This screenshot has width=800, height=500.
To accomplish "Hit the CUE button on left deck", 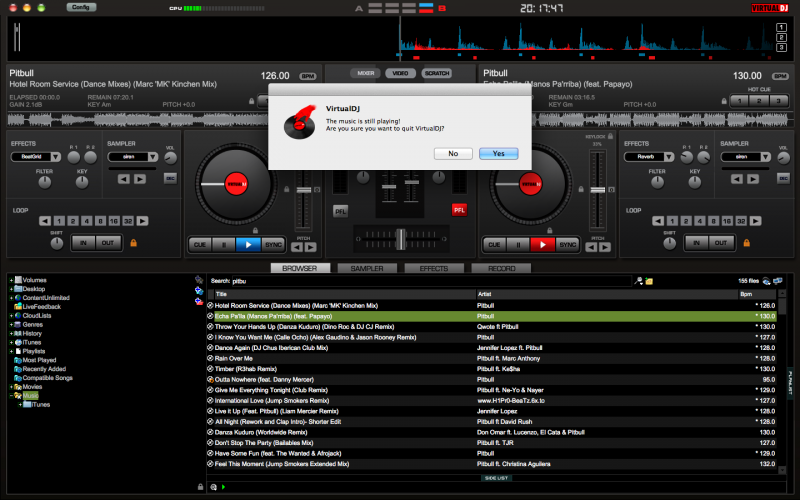I will click(200, 244).
